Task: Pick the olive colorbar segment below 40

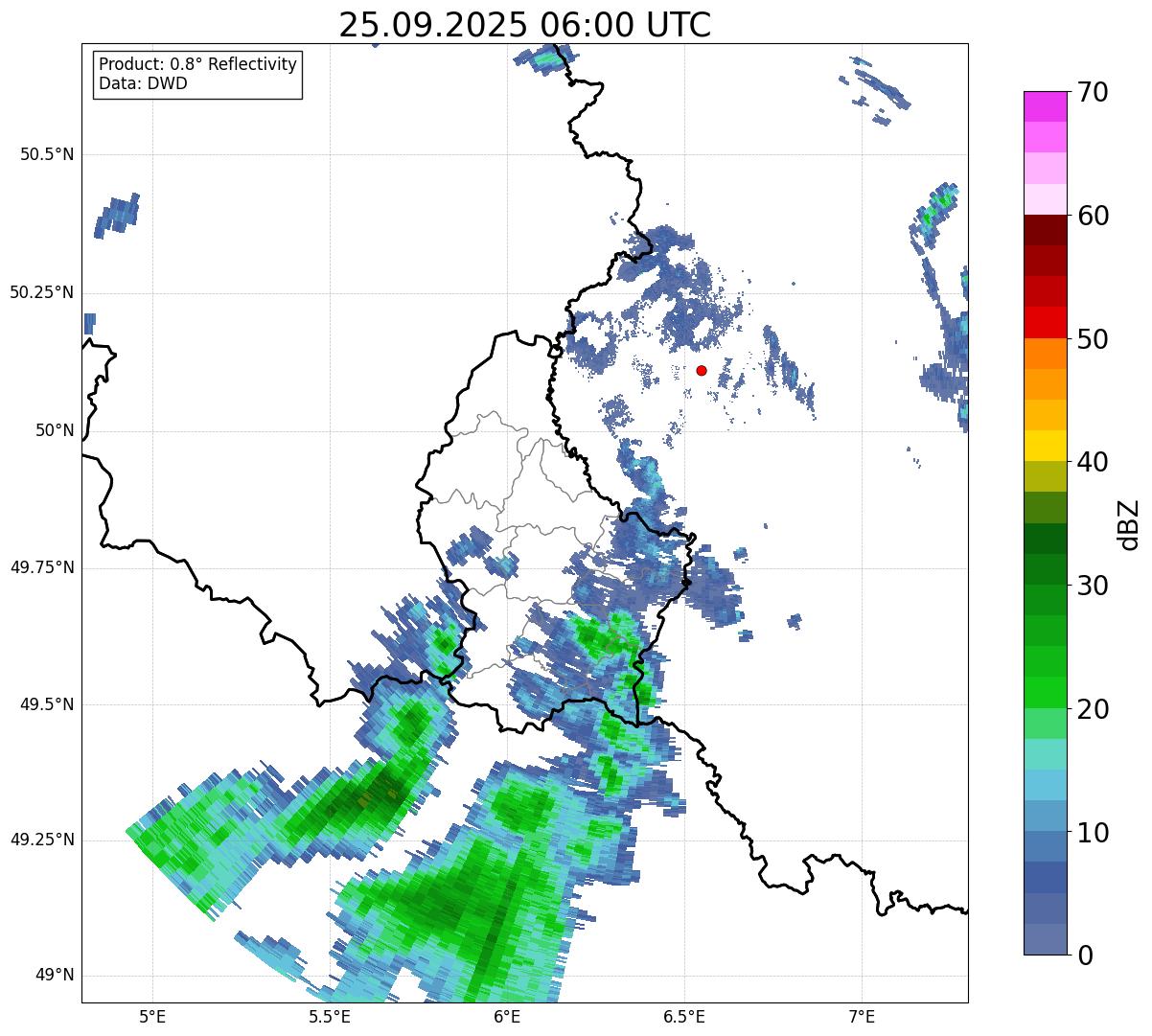Action: click(x=1046, y=476)
